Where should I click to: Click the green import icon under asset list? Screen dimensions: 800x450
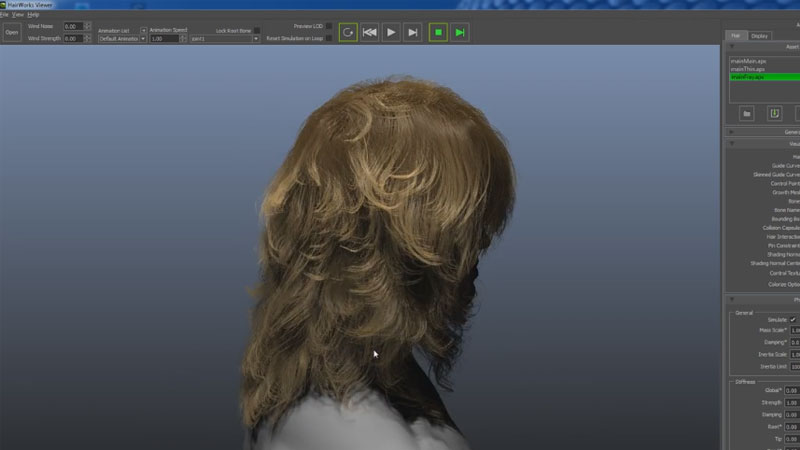[x=774, y=113]
